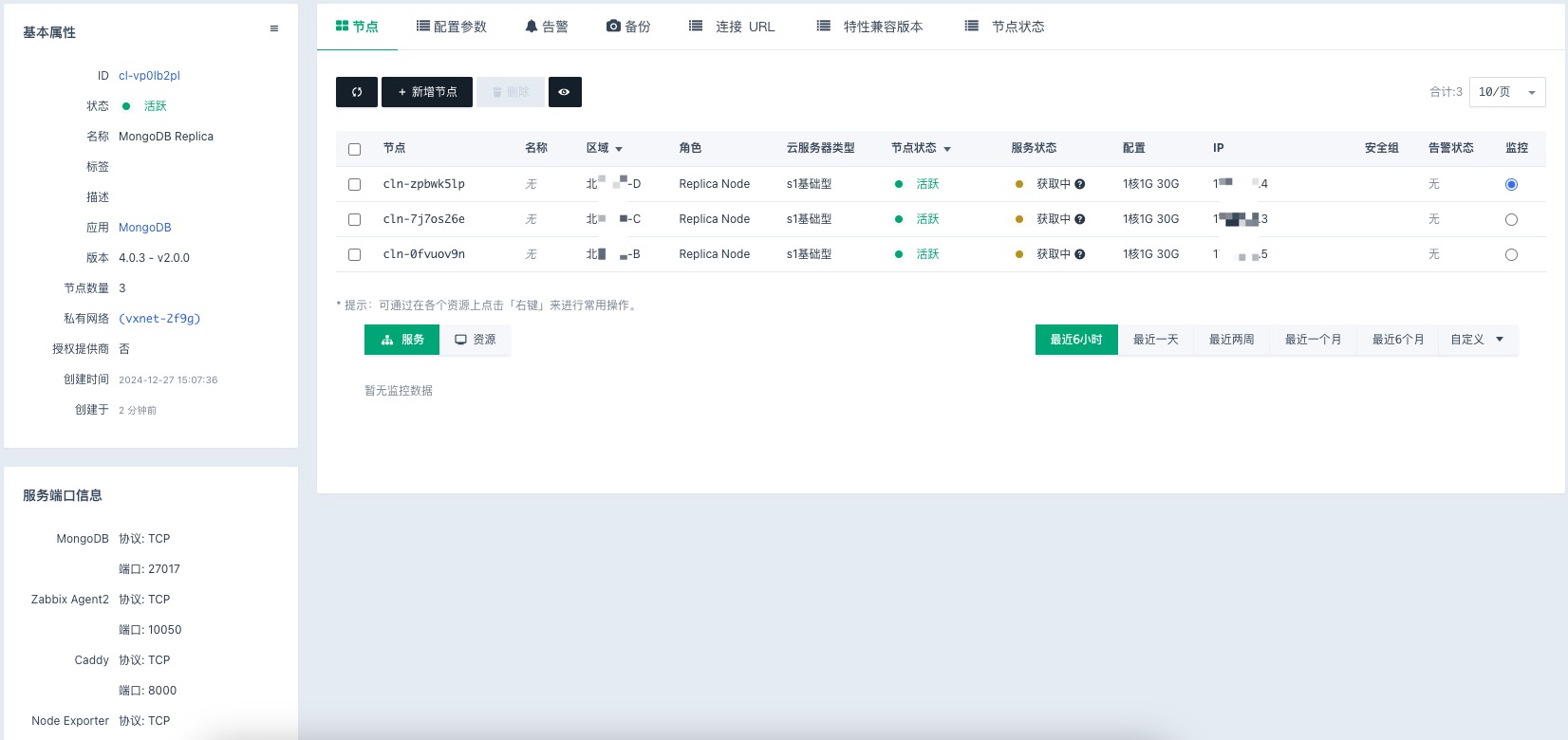Click the 端口: 27017 MongoDB port entry

click(x=149, y=569)
